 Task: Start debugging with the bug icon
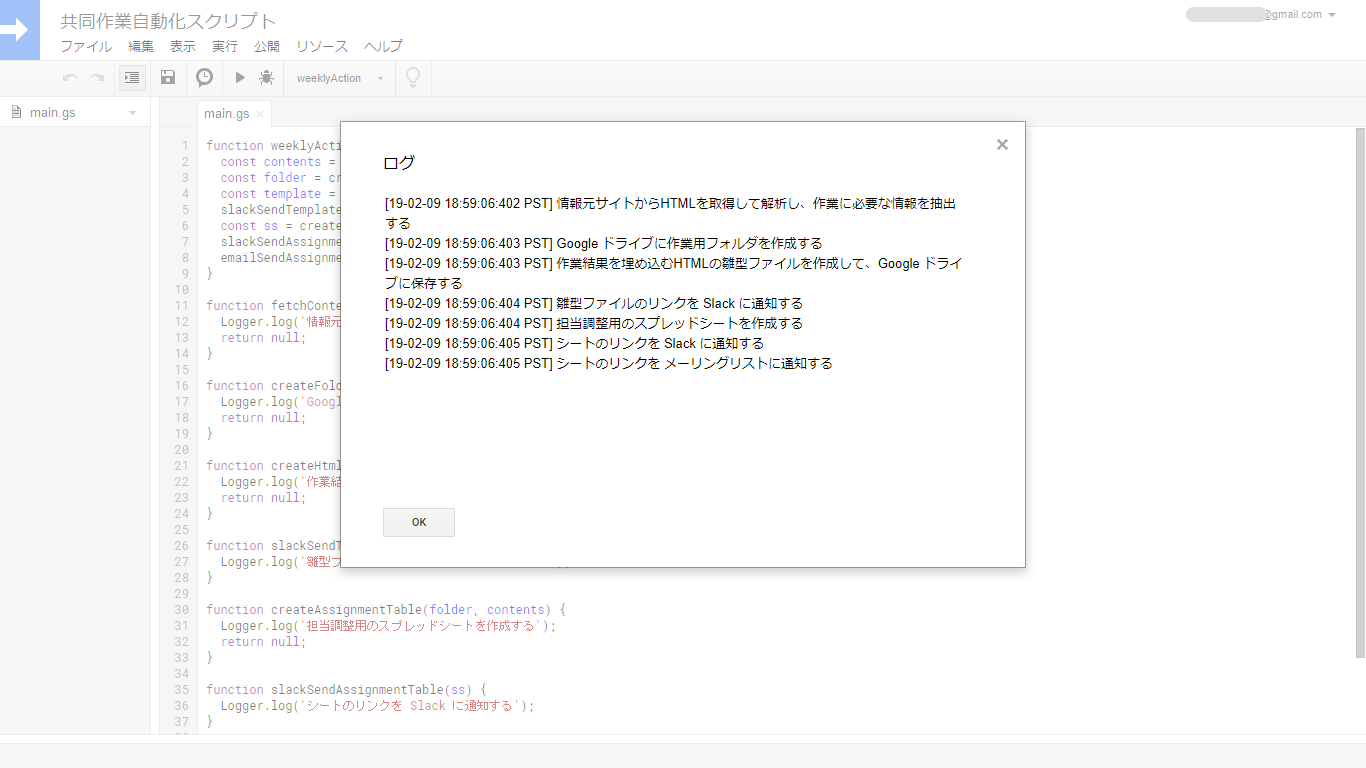point(266,78)
